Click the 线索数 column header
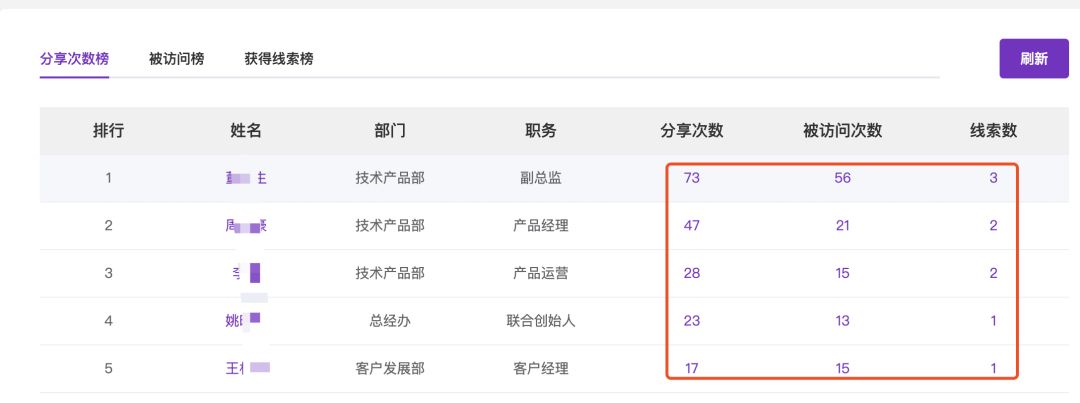Screen dimensions: 1080x403 pos(993,131)
